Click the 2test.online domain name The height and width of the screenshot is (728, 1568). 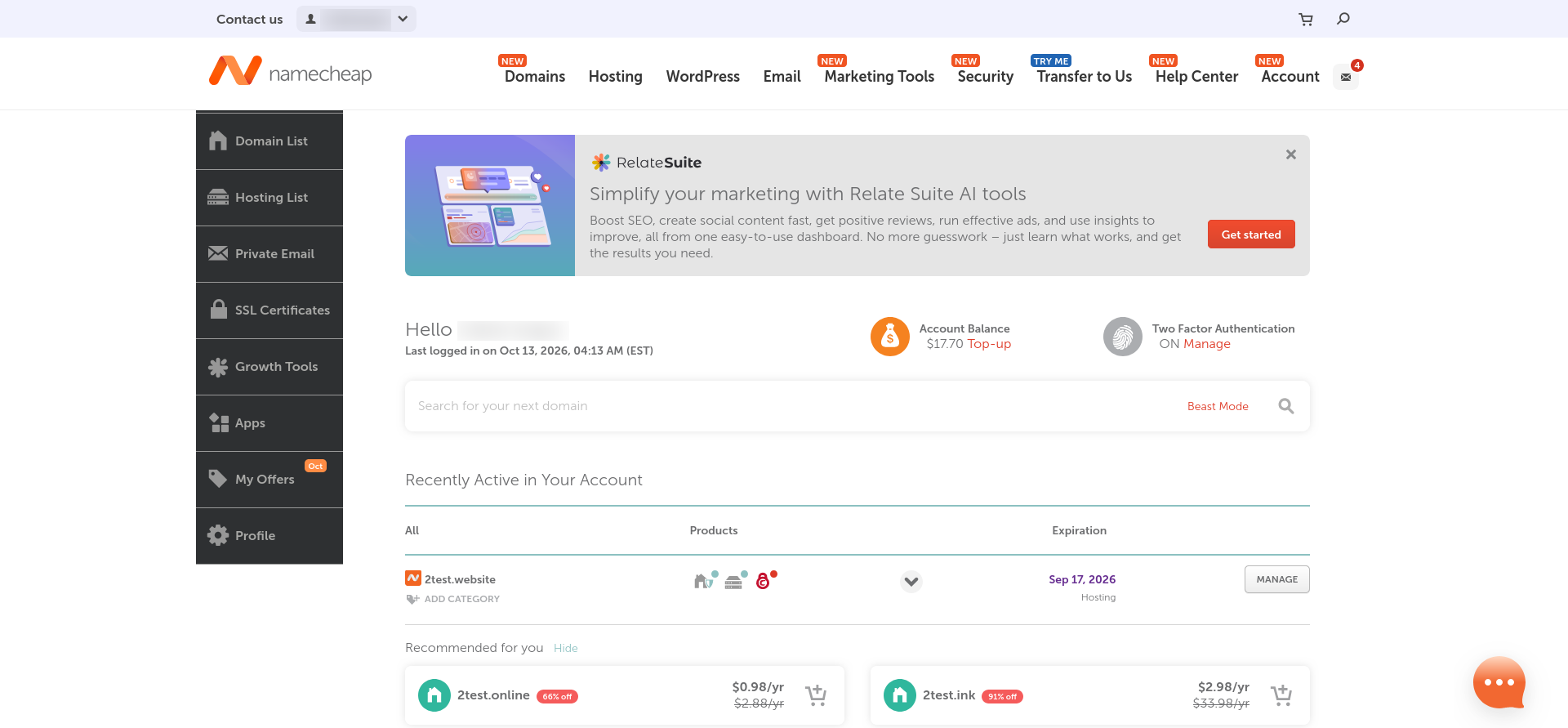point(493,695)
